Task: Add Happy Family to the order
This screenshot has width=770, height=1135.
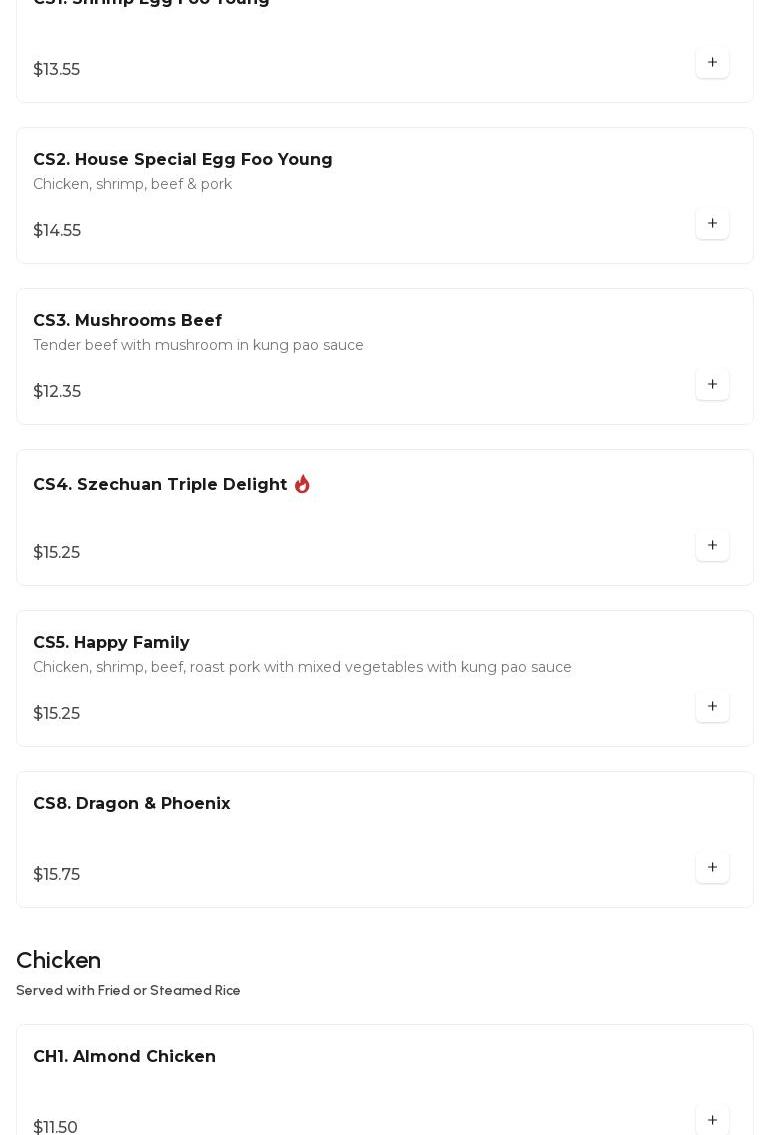Action: [x=712, y=707]
